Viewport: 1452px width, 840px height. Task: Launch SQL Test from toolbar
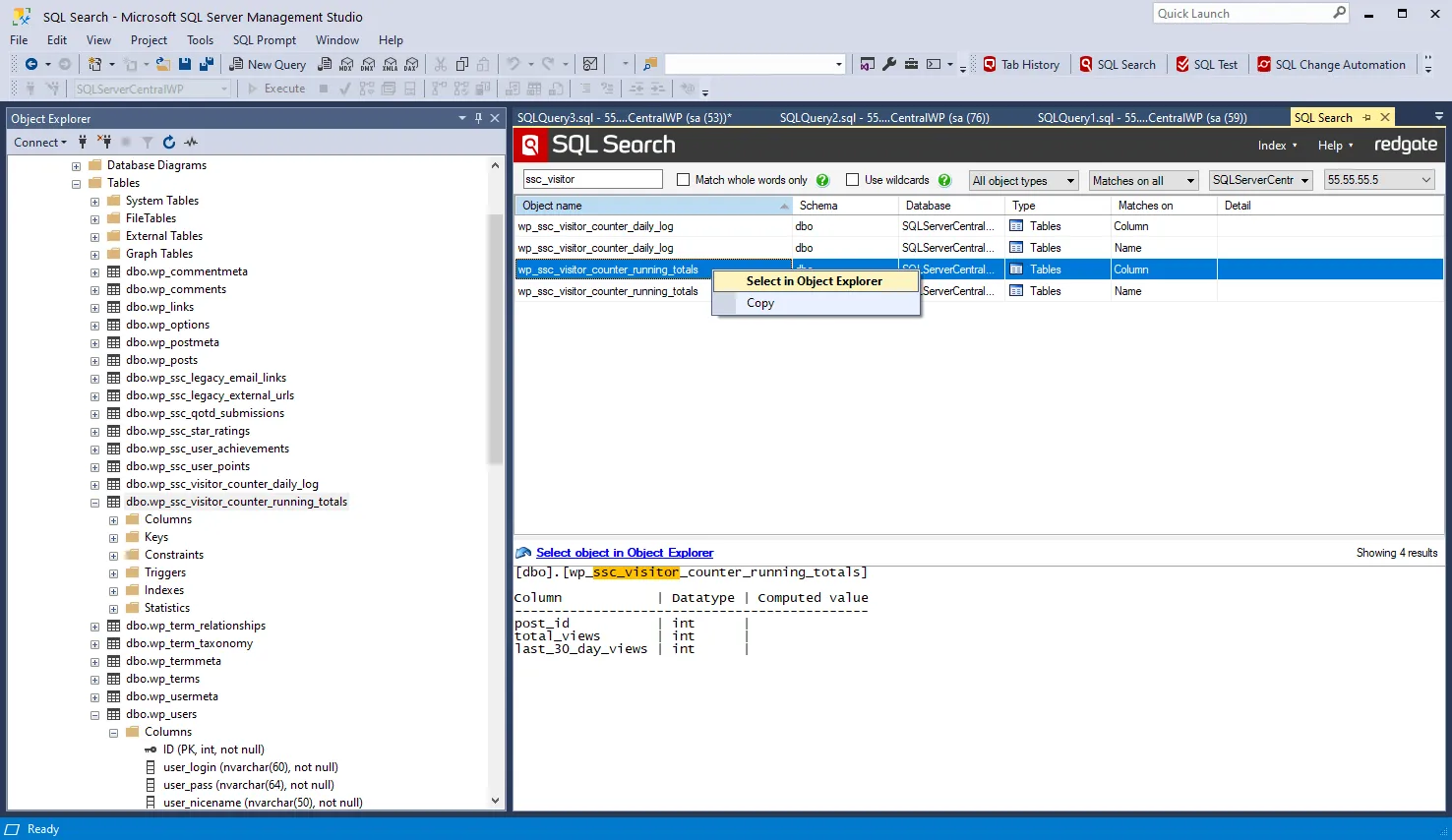pyautogui.click(x=1206, y=65)
